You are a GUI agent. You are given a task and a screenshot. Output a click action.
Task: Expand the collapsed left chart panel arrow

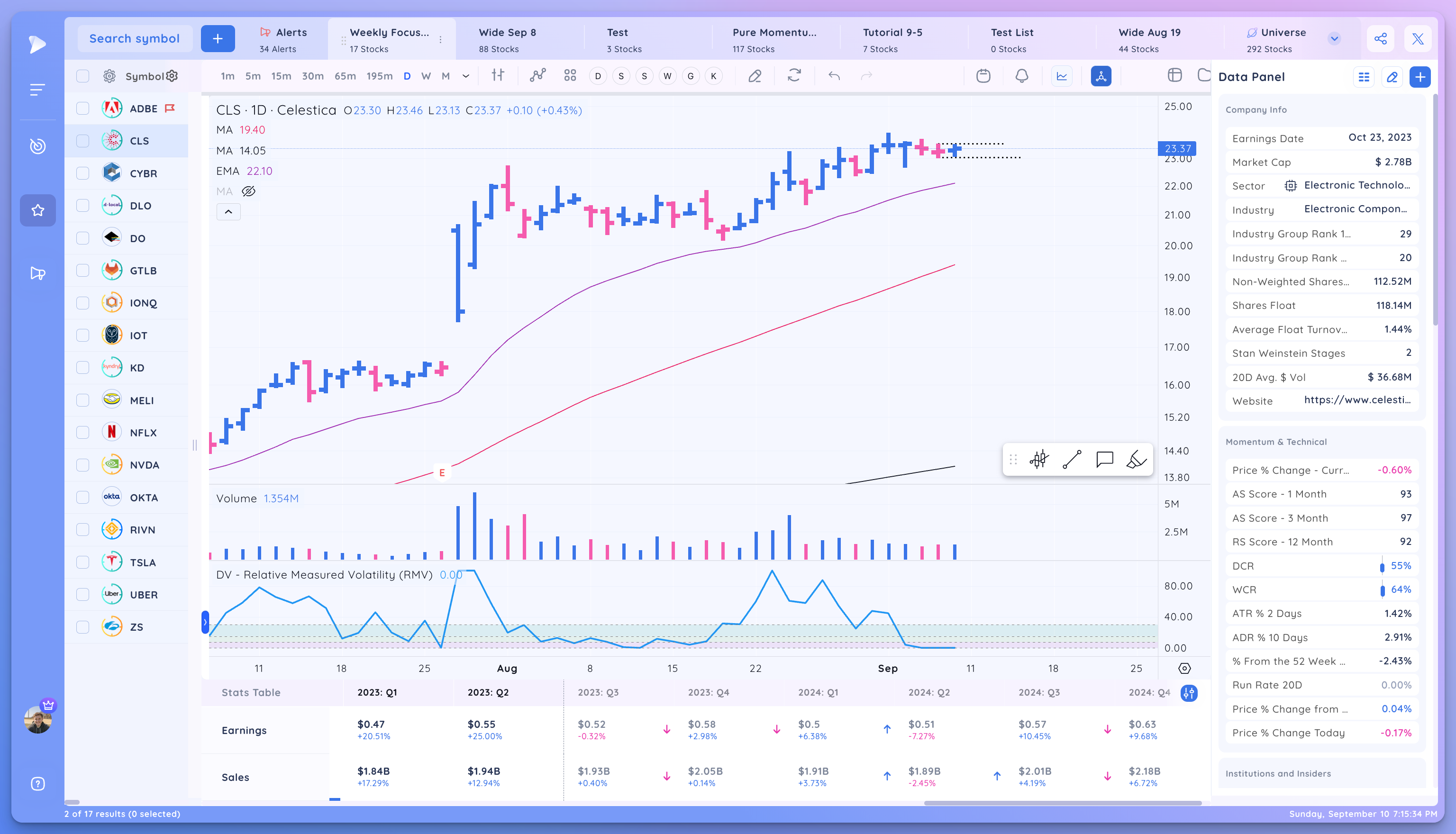[x=204, y=622]
